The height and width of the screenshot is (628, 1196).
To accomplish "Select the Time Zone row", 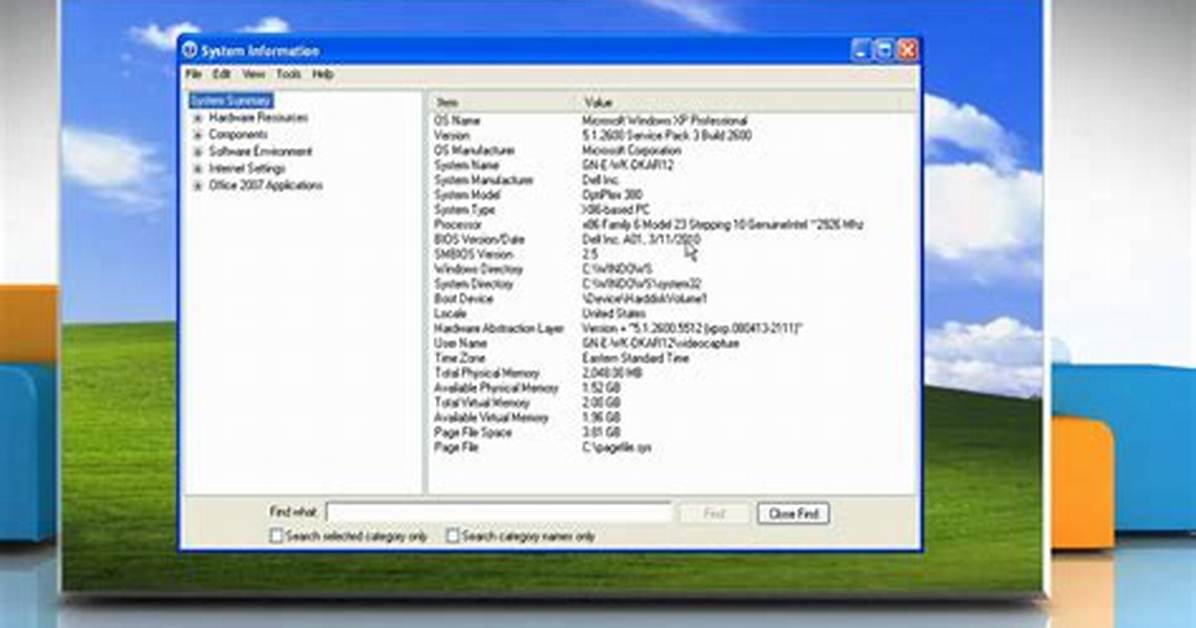I will (673, 358).
